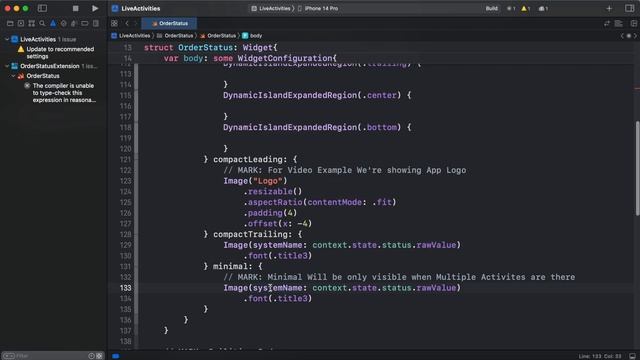Collapse the LiveActivities issue group
640x360 pixels.
(7, 39)
